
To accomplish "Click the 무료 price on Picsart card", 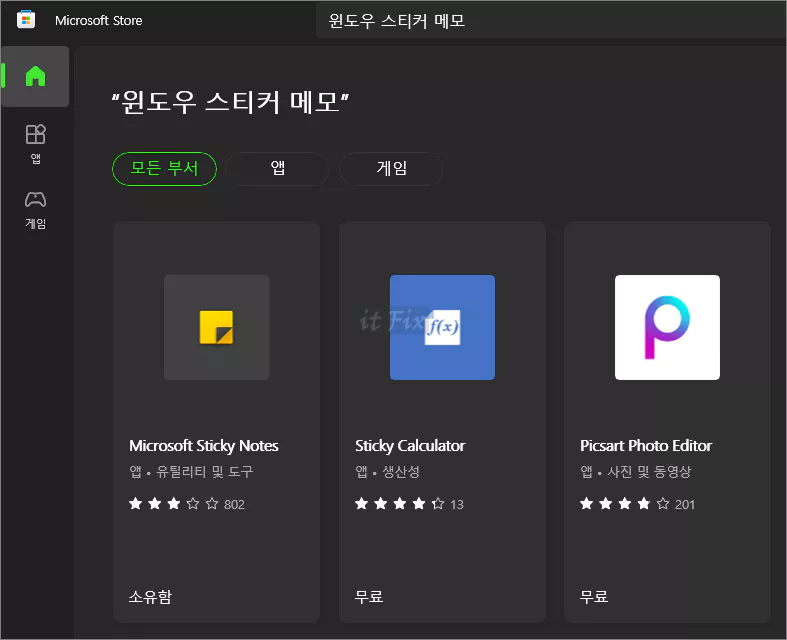I will click(x=594, y=596).
